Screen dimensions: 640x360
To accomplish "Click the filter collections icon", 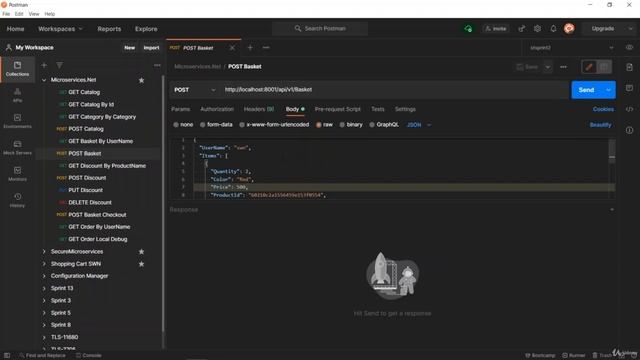I will (x=60, y=65).
